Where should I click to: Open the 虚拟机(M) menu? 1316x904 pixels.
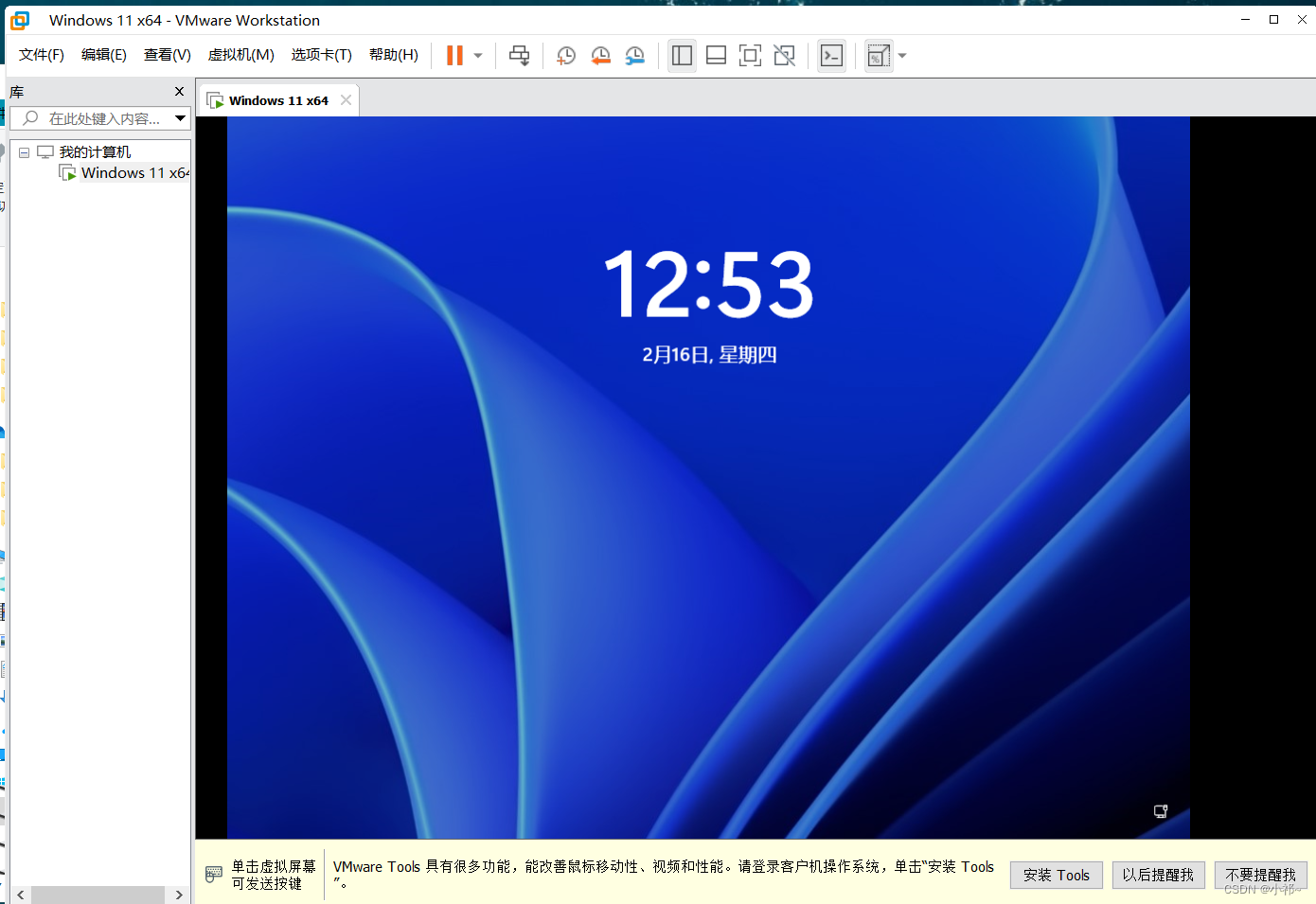(x=241, y=55)
